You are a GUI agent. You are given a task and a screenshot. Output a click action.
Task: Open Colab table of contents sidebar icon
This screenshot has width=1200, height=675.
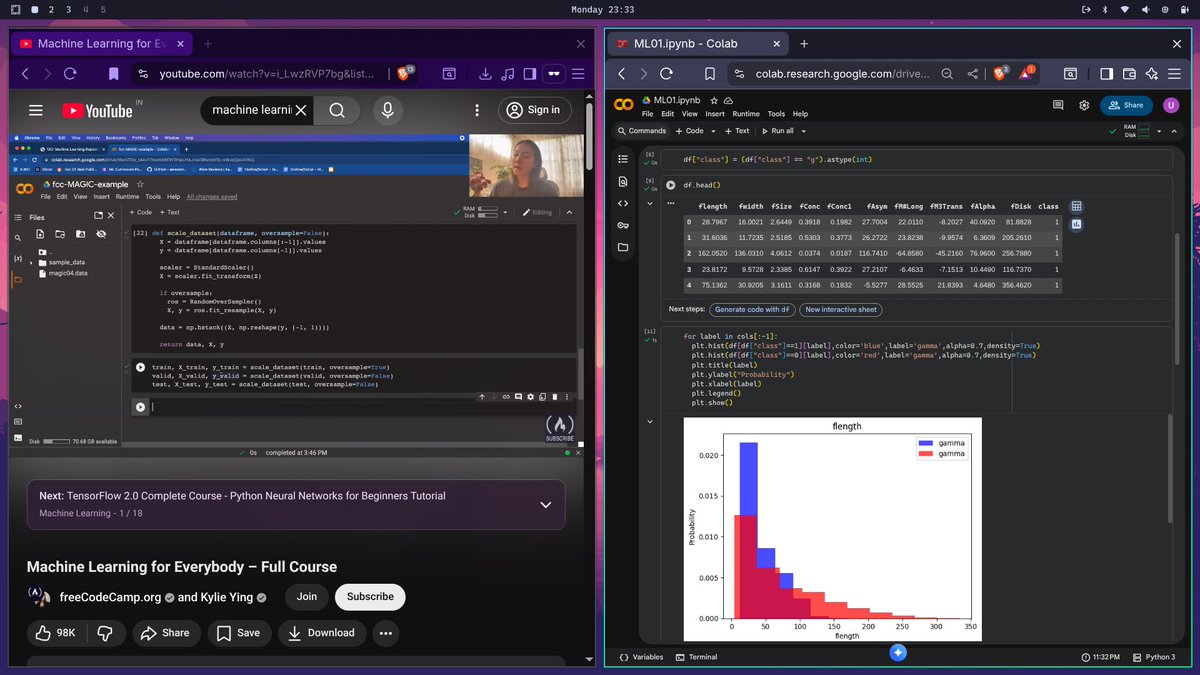point(623,160)
